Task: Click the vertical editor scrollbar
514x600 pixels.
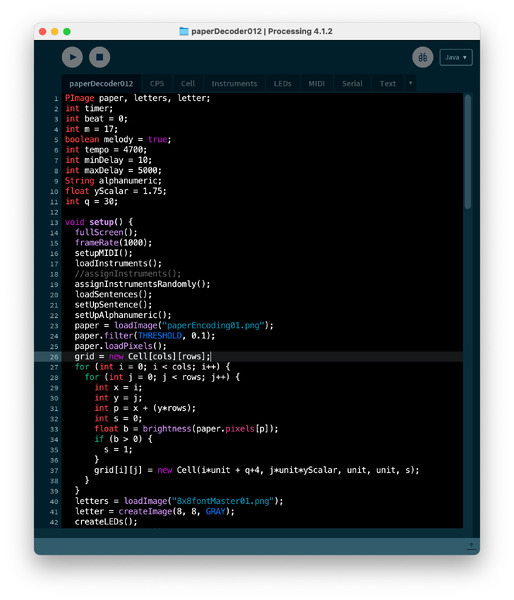Action: (x=468, y=152)
